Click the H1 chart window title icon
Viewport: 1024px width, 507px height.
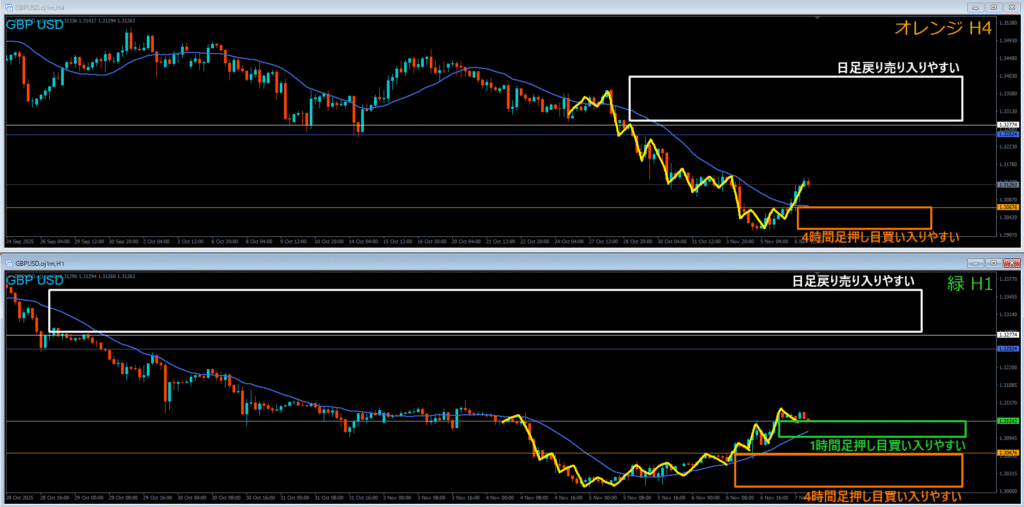[x=8, y=262]
